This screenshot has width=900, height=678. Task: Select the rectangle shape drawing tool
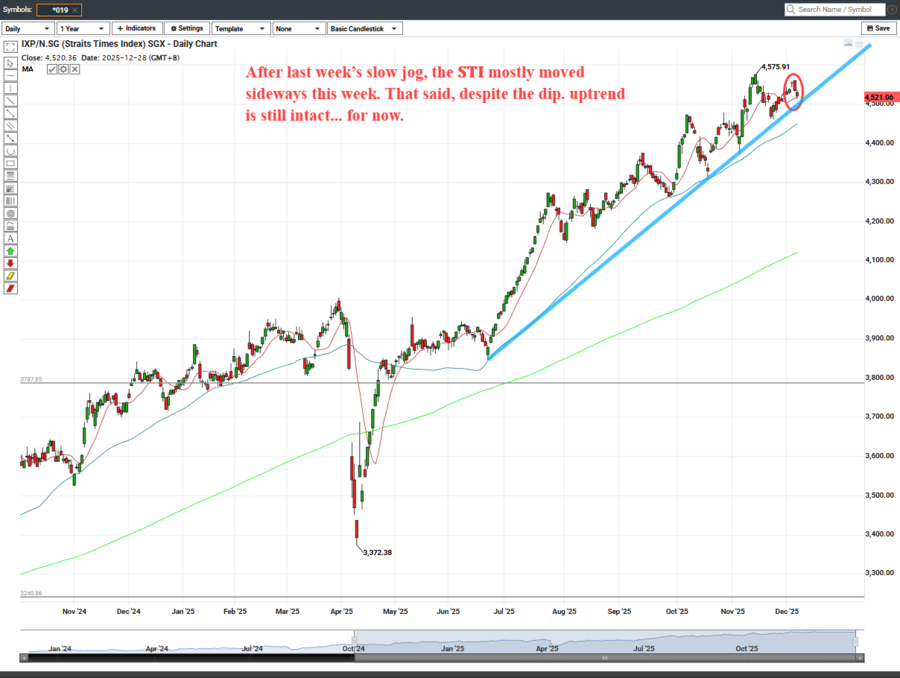(x=10, y=162)
